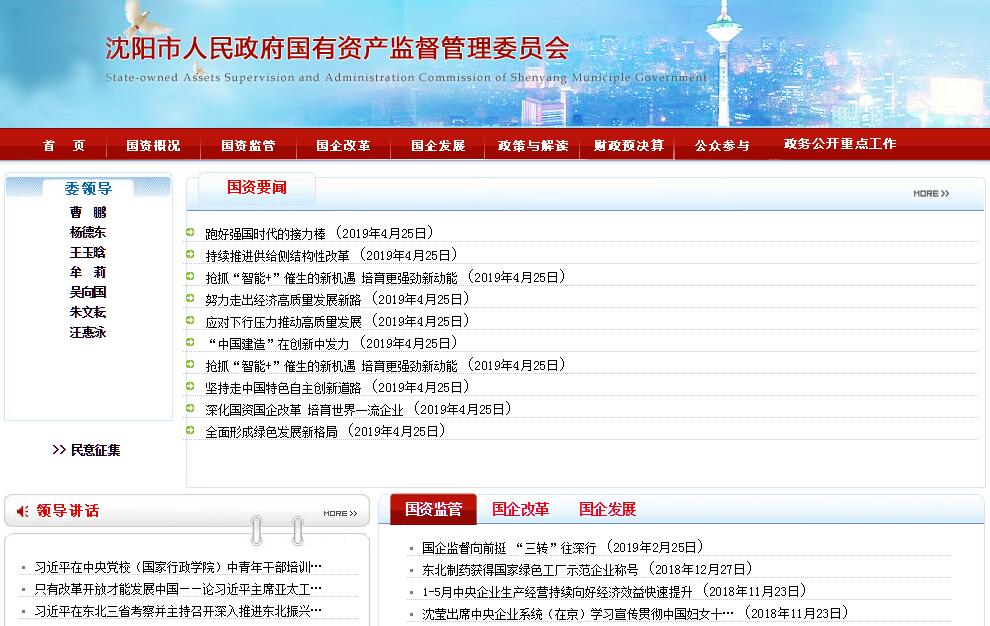The image size is (990, 626).
Task: Read the news 深化国资国企改革 培育世界一流企业
Action: click(x=304, y=409)
